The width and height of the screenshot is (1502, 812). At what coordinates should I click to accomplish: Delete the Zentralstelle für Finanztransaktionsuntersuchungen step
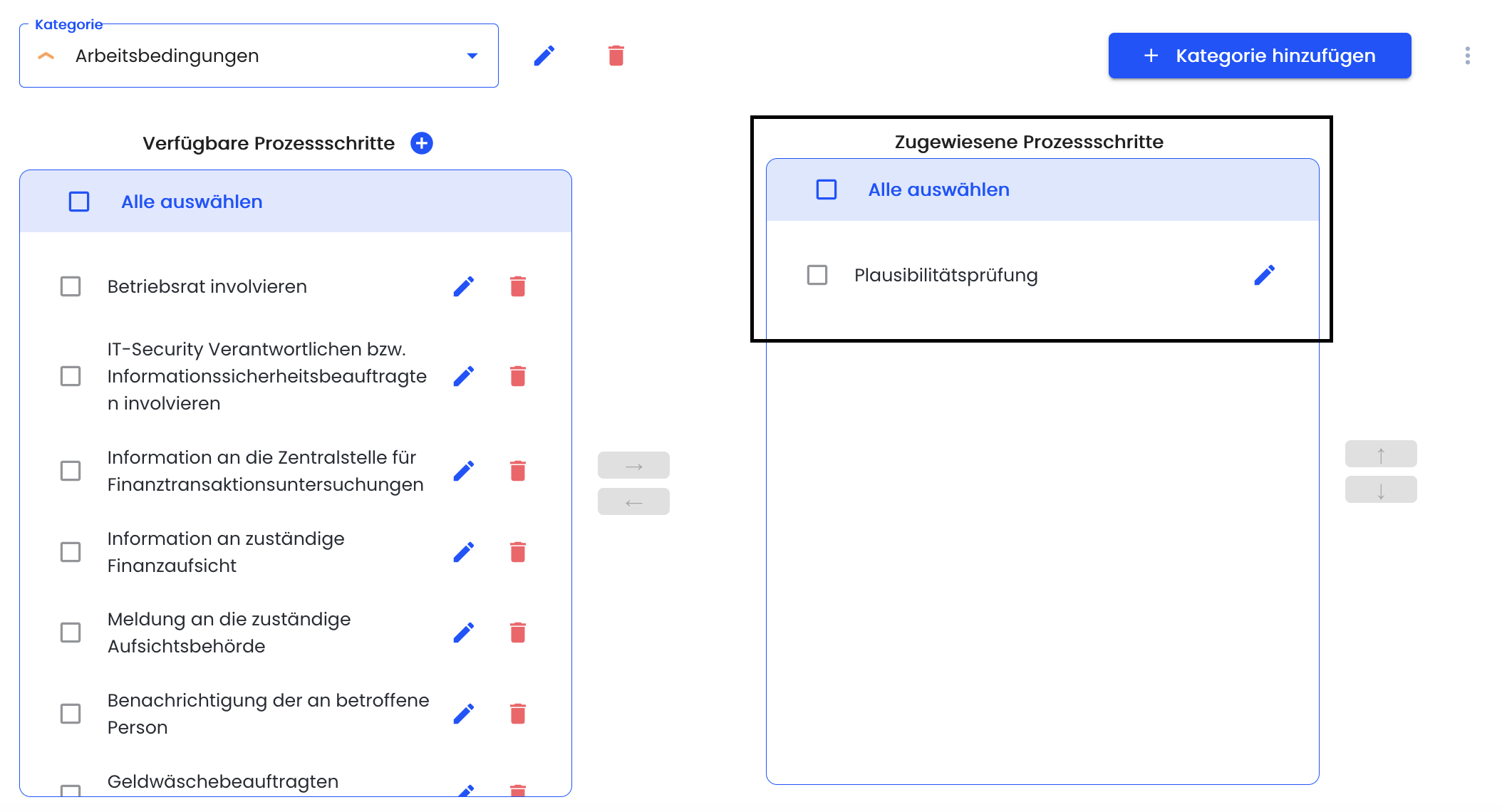(x=518, y=471)
